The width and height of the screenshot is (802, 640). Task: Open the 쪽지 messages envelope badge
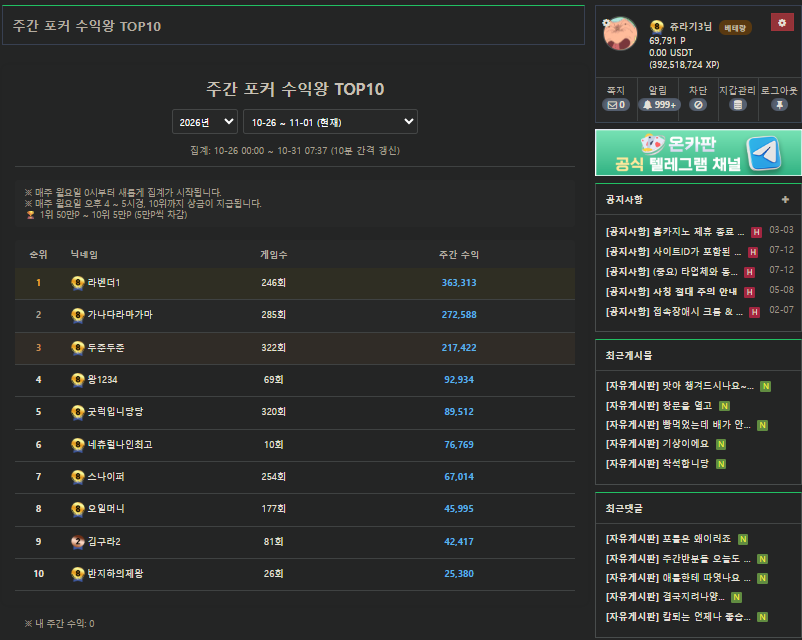tap(616, 105)
